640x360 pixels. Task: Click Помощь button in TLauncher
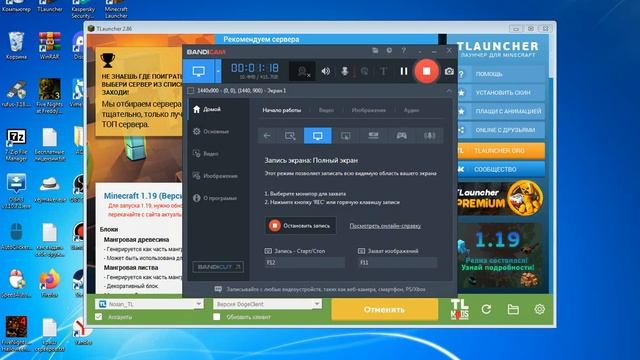pos(501,74)
